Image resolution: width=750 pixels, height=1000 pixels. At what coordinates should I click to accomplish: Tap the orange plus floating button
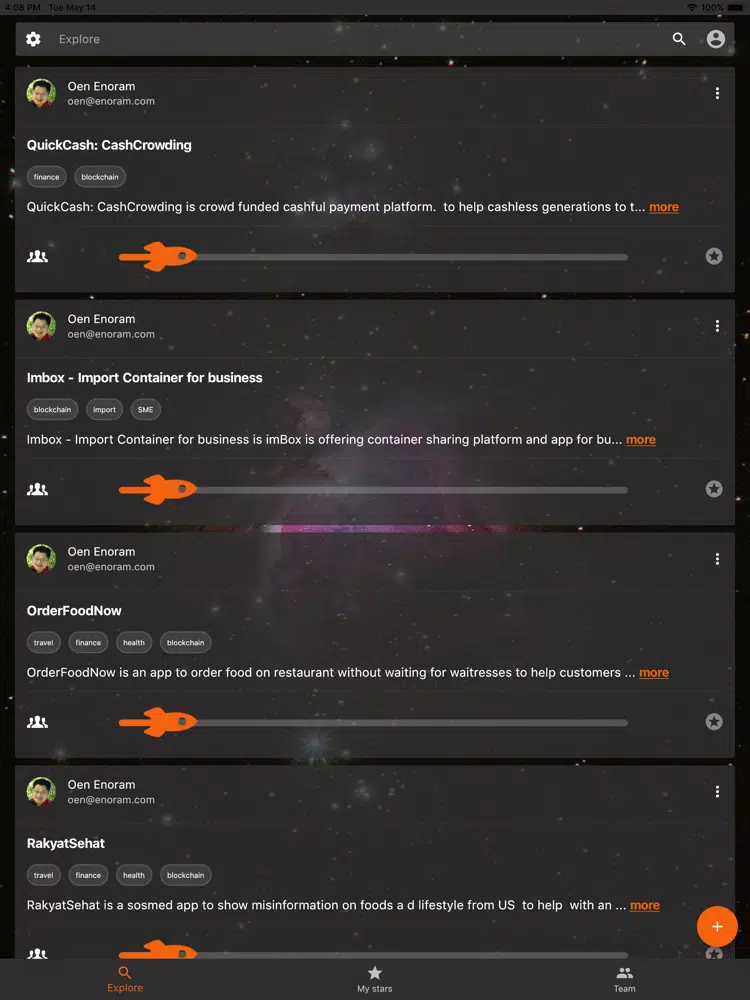717,926
